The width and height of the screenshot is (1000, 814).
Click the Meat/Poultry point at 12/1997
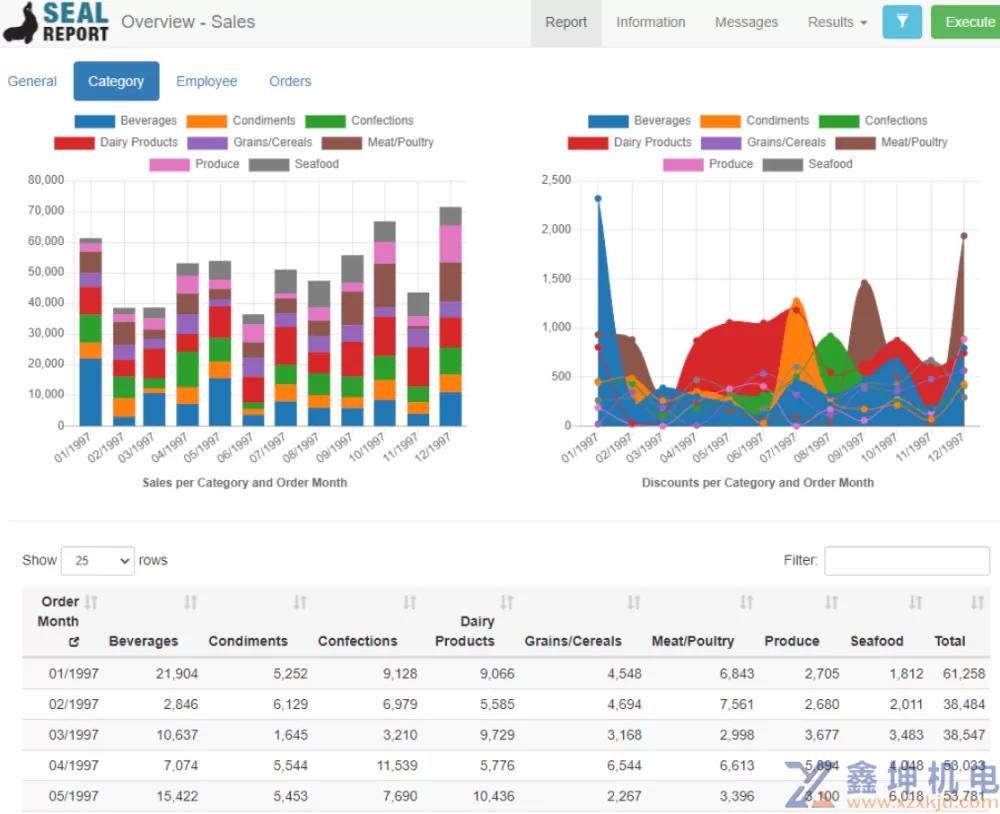click(964, 236)
